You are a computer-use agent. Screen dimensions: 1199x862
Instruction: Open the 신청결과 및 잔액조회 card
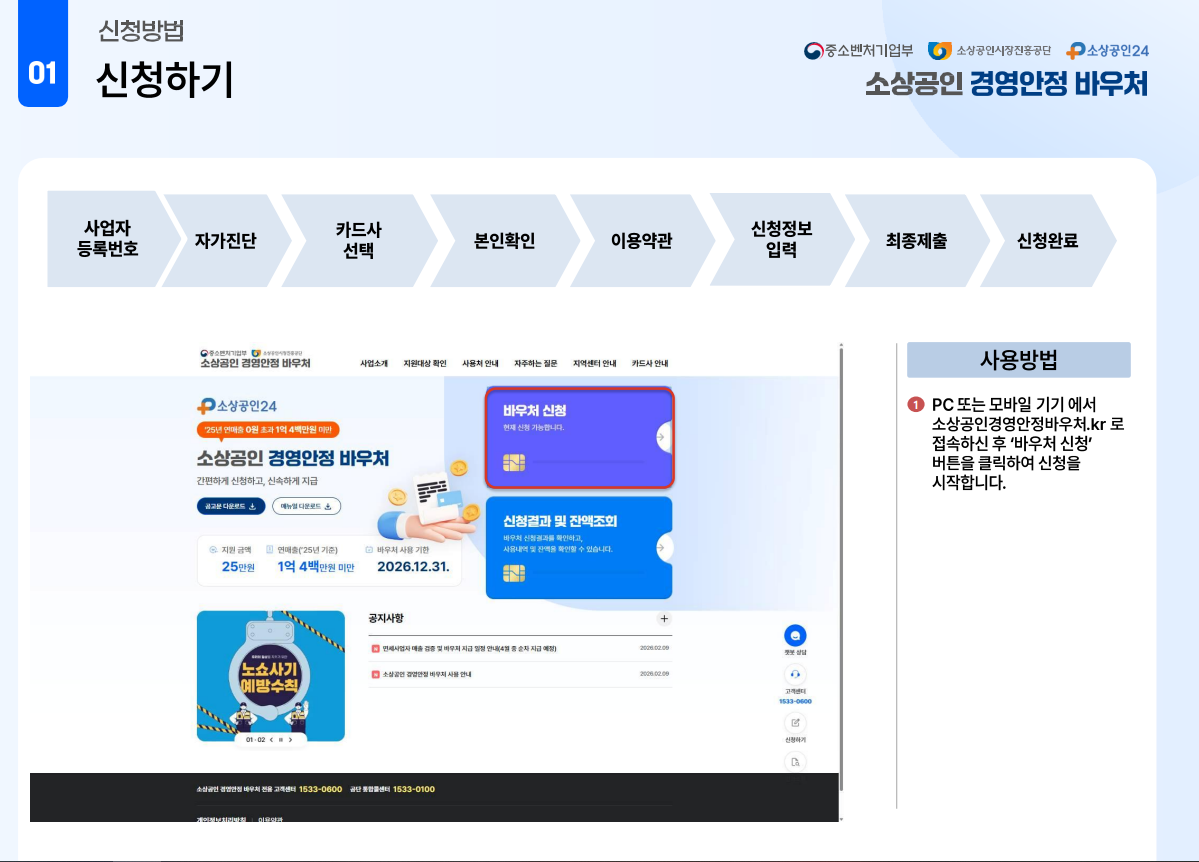pos(579,548)
